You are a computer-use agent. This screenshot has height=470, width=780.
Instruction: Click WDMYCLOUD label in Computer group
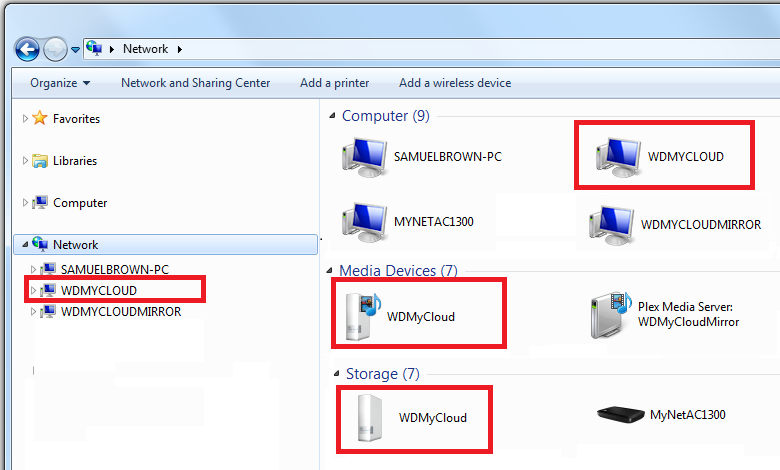[685, 157]
